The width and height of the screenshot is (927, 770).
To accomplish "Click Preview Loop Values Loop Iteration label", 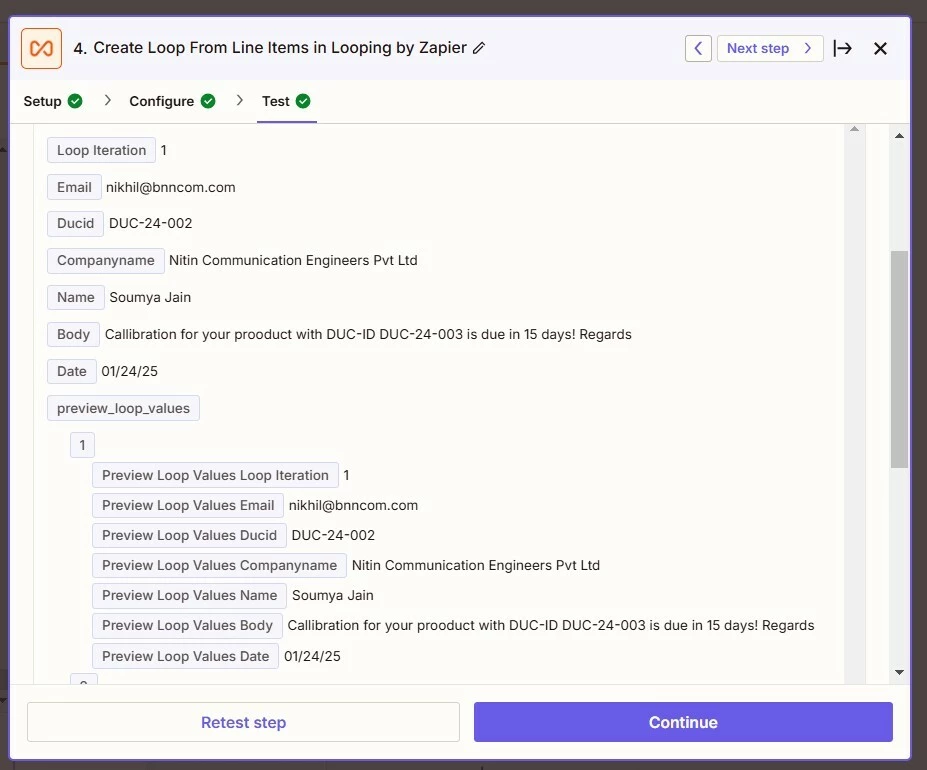I will coord(215,475).
